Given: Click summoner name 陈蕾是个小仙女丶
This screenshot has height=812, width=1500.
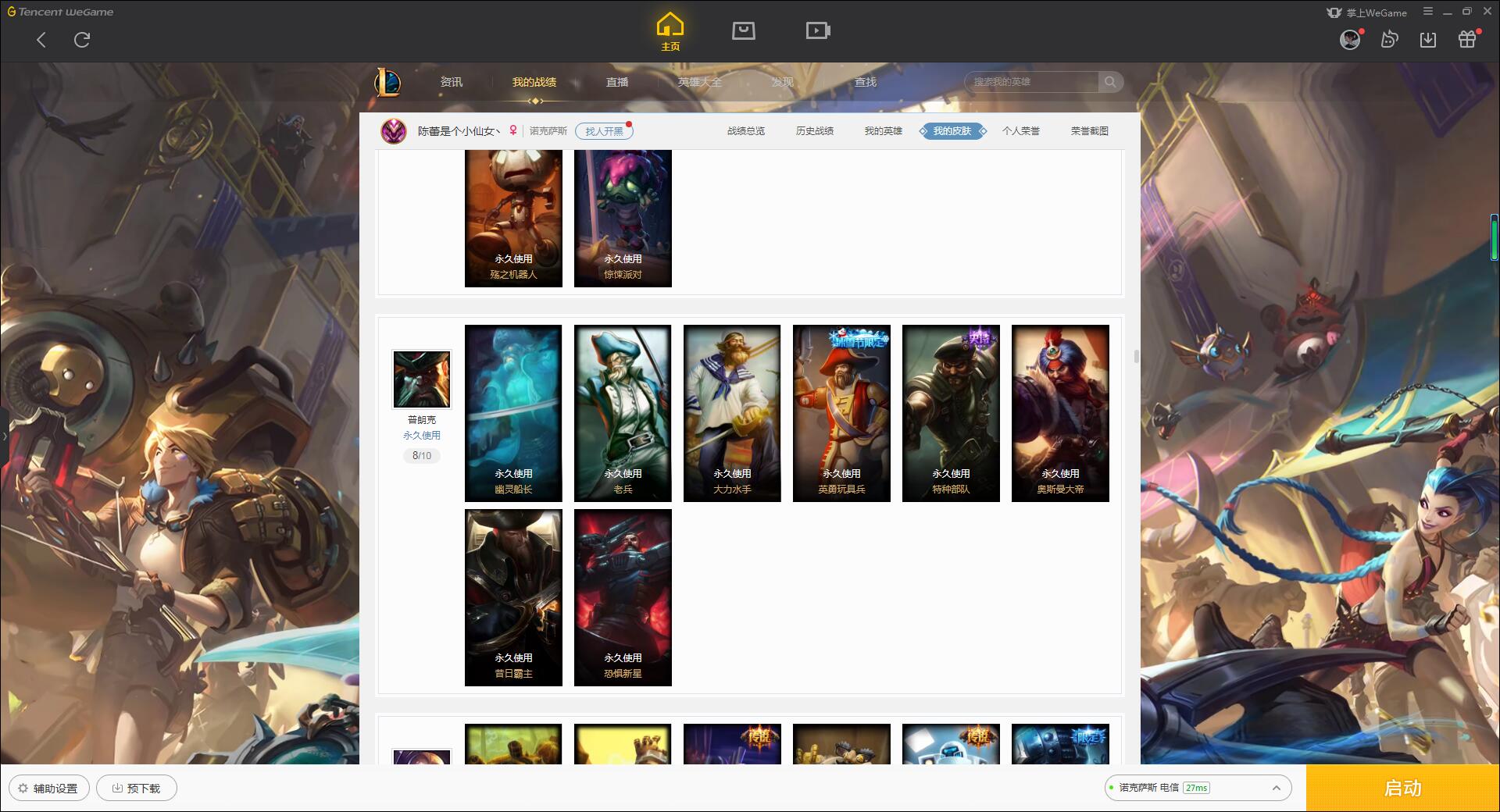Looking at the screenshot, I should [x=459, y=131].
